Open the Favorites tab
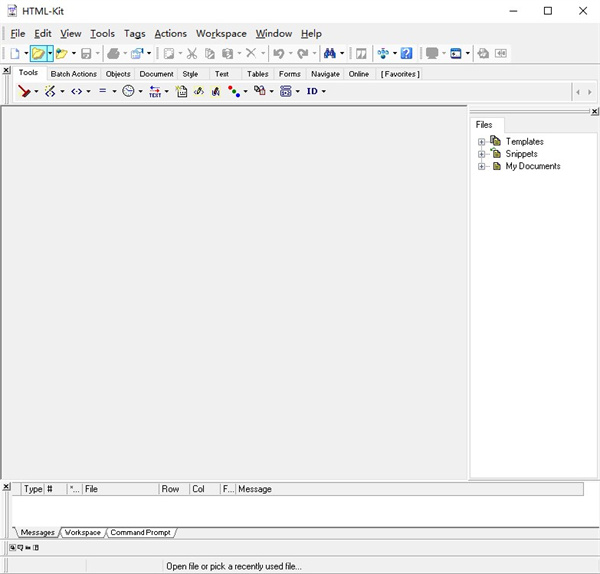The width and height of the screenshot is (600, 574). pos(400,74)
